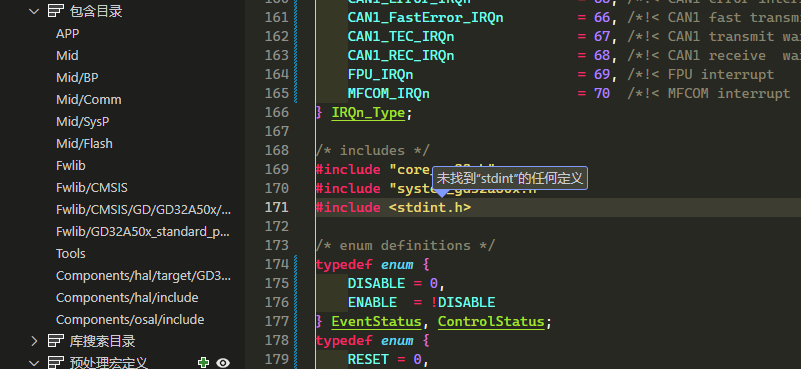The width and height of the screenshot is (801, 369).
Task: Click the 预处理宏定义 list icon
Action: [x=56, y=363]
